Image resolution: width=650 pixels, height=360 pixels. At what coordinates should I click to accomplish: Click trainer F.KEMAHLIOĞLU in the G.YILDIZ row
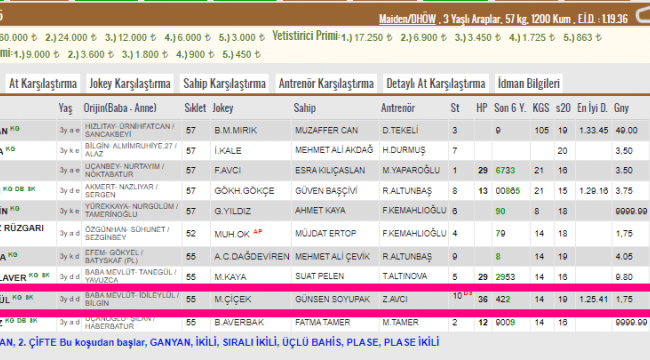(414, 211)
